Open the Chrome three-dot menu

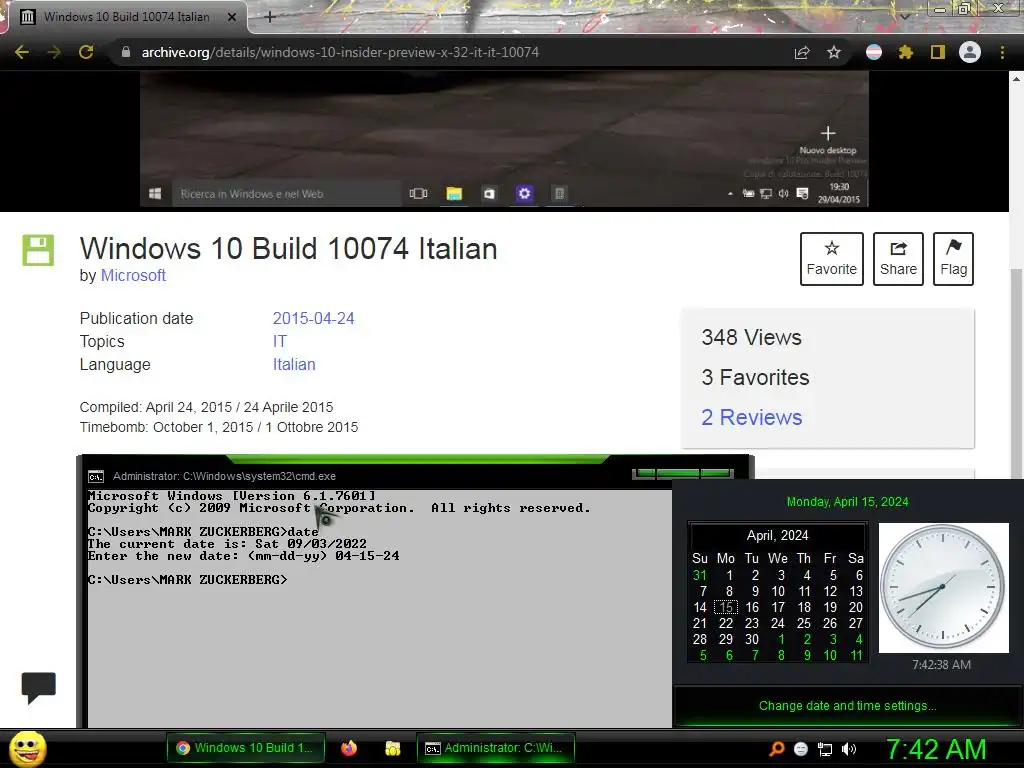[1002, 52]
